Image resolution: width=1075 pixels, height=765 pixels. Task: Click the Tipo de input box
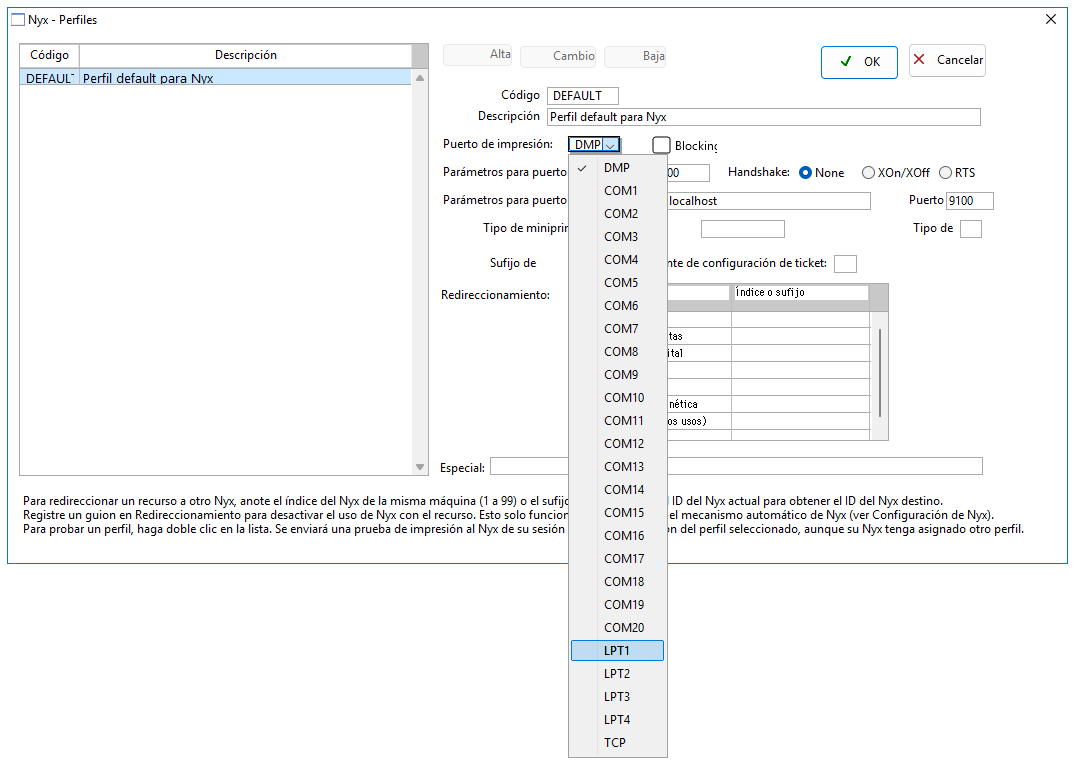971,229
